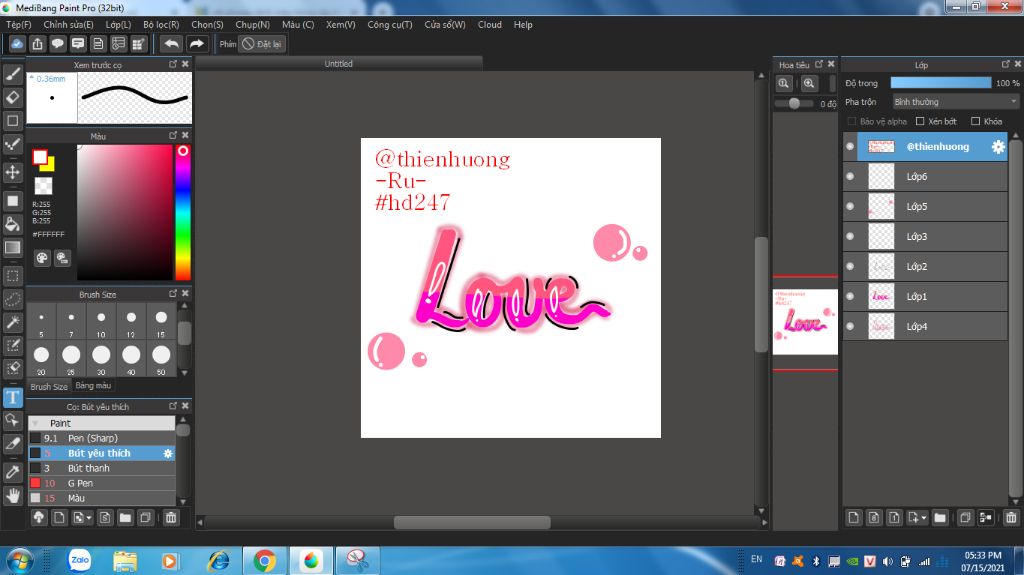Click the Đặt lại reset button
Viewport: 1024px width, 575px height.
262,44
